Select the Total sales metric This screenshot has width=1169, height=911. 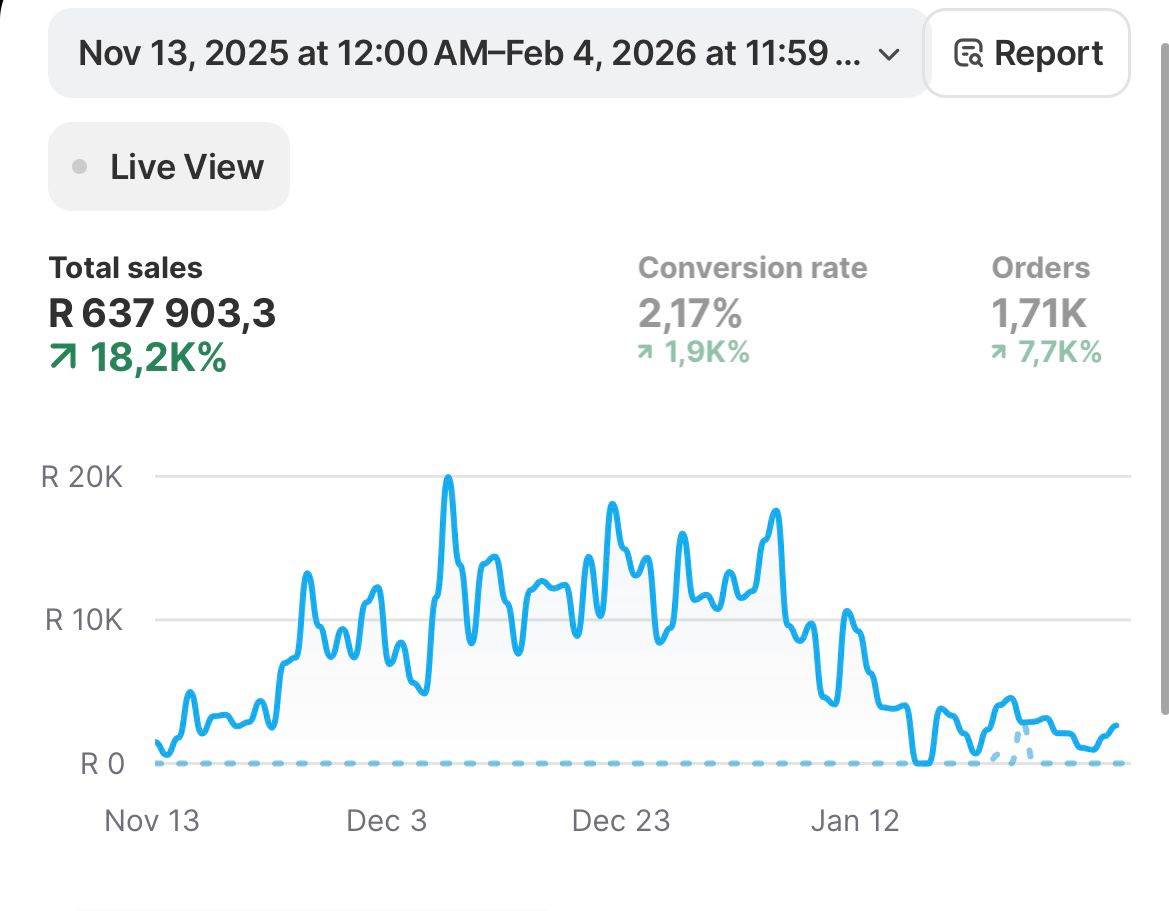126,268
